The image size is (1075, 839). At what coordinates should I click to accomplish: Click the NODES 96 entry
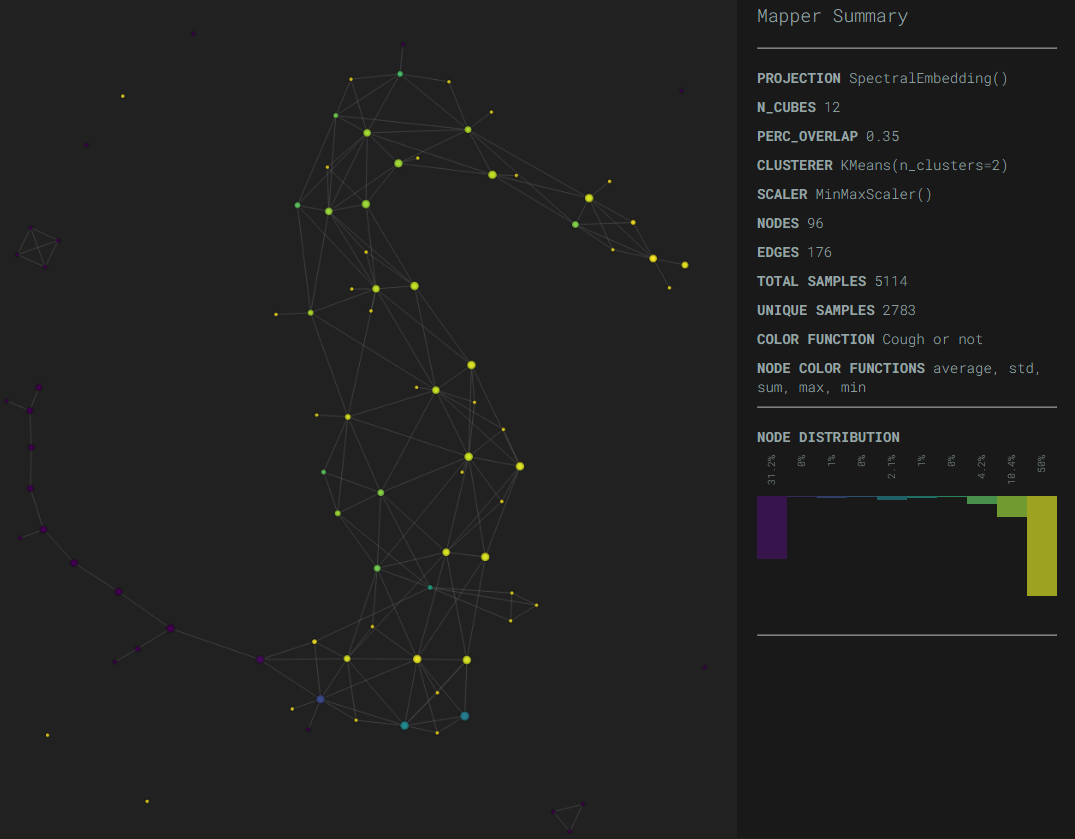click(790, 223)
